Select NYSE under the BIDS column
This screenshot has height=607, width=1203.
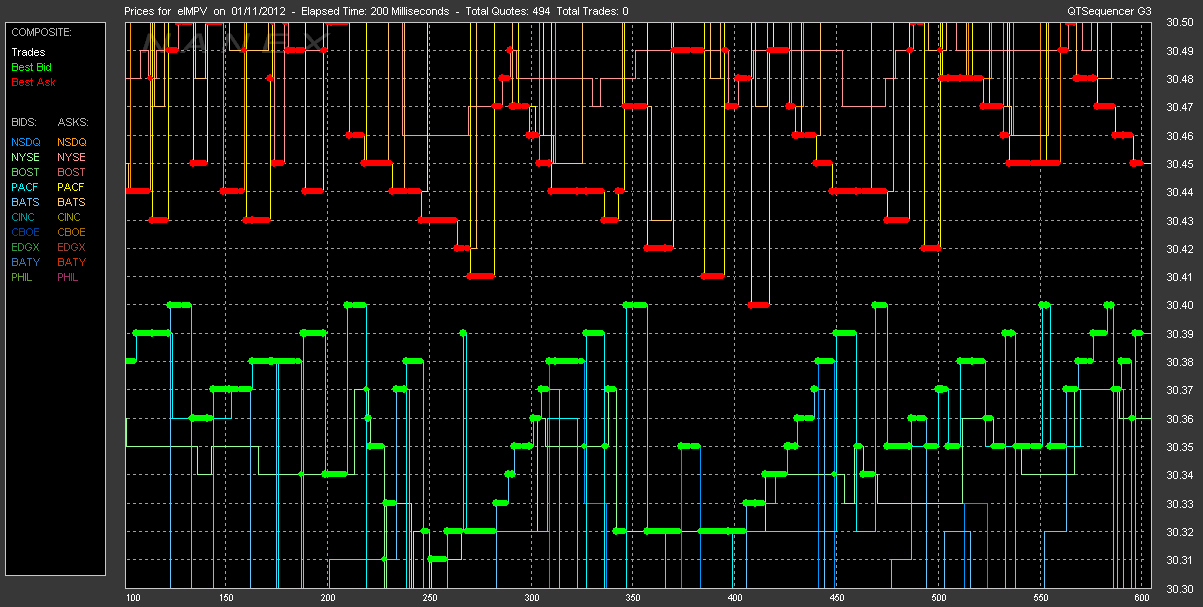(25, 157)
